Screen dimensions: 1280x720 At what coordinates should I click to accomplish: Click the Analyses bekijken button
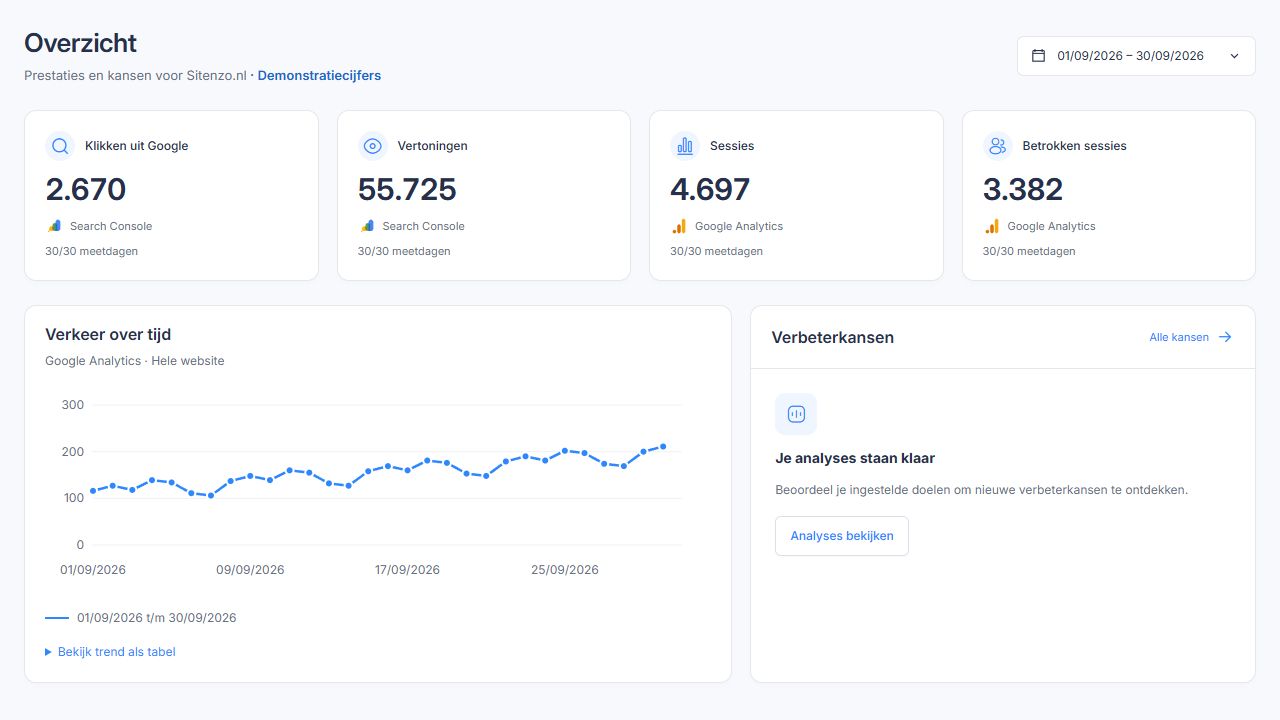(x=842, y=536)
